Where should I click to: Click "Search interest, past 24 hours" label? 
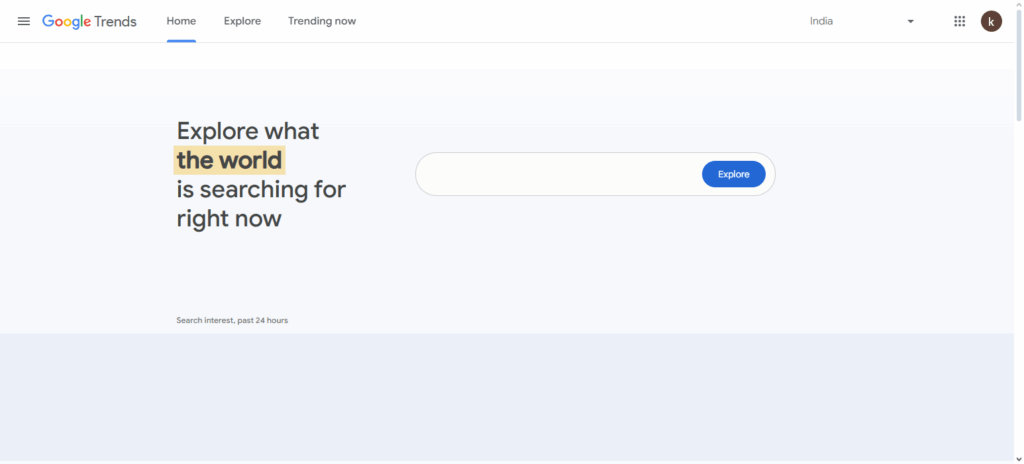click(232, 320)
